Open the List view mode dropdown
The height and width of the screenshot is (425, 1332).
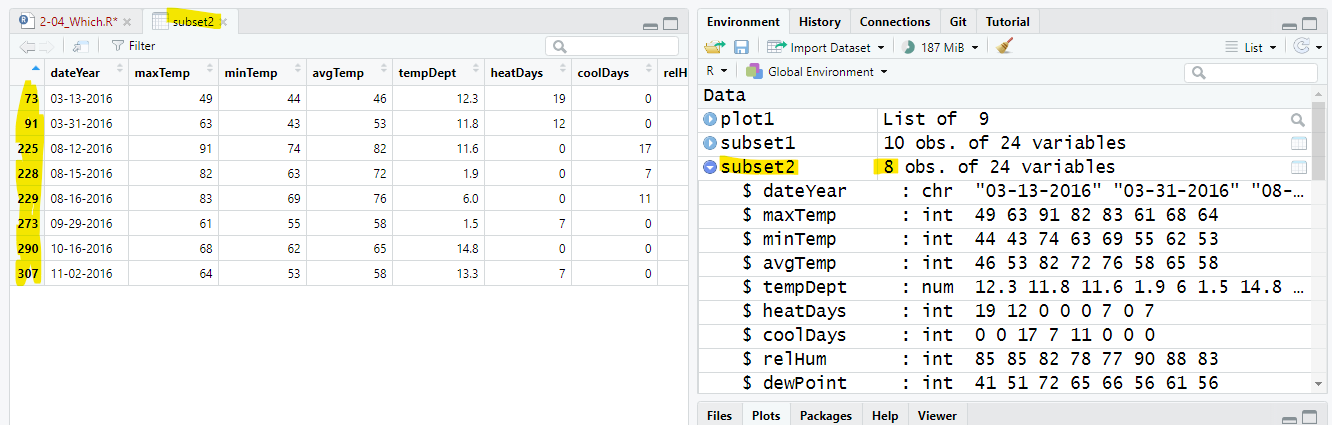click(1252, 47)
